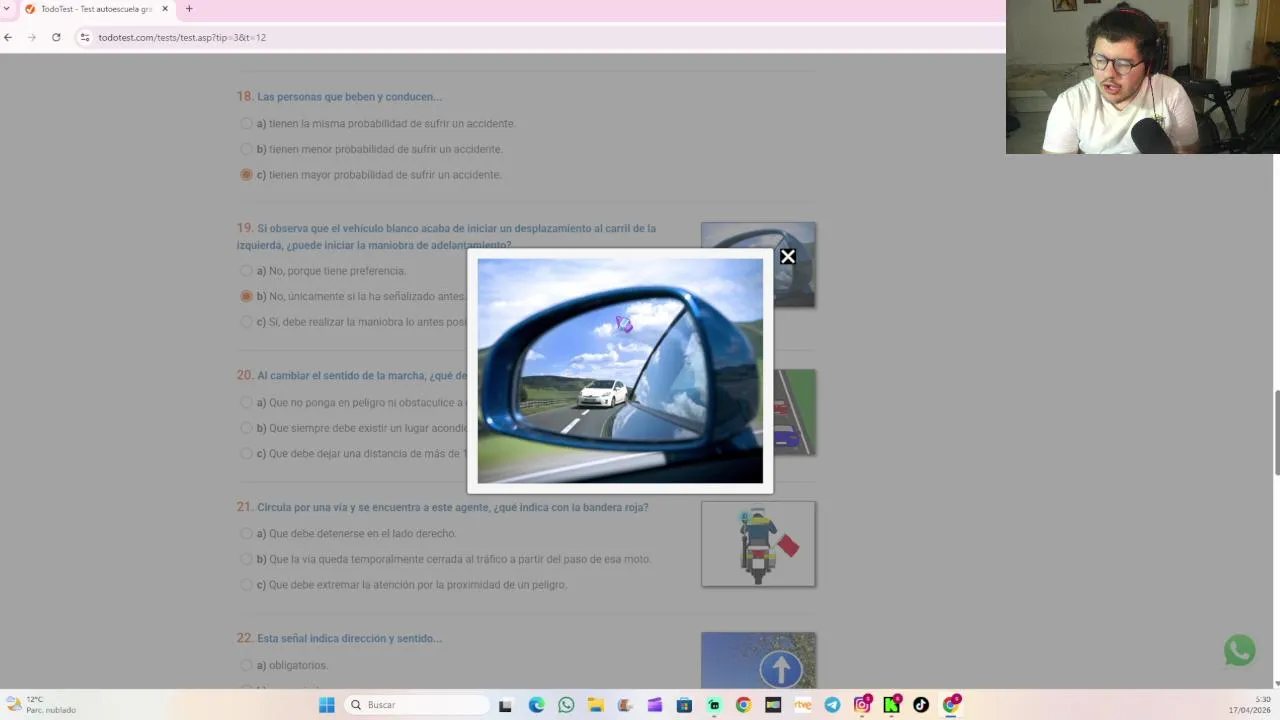The image size is (1280, 720).
Task: View site information icon in address bar
Action: point(85,37)
